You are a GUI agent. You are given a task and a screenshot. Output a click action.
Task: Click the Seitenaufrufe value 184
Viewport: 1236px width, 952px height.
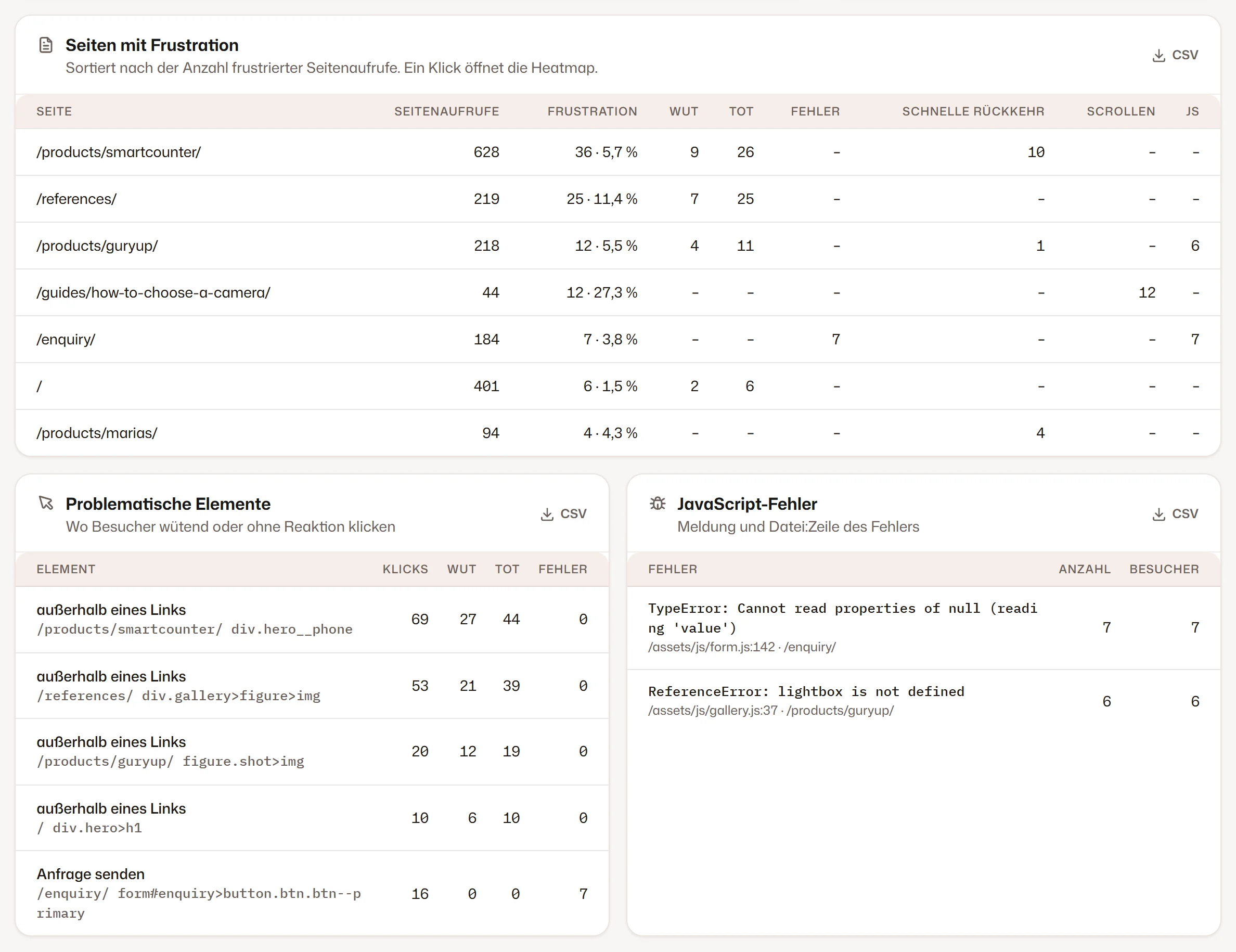486,340
